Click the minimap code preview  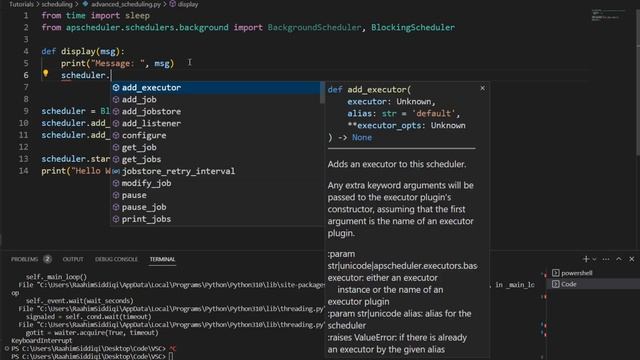(x=607, y=16)
